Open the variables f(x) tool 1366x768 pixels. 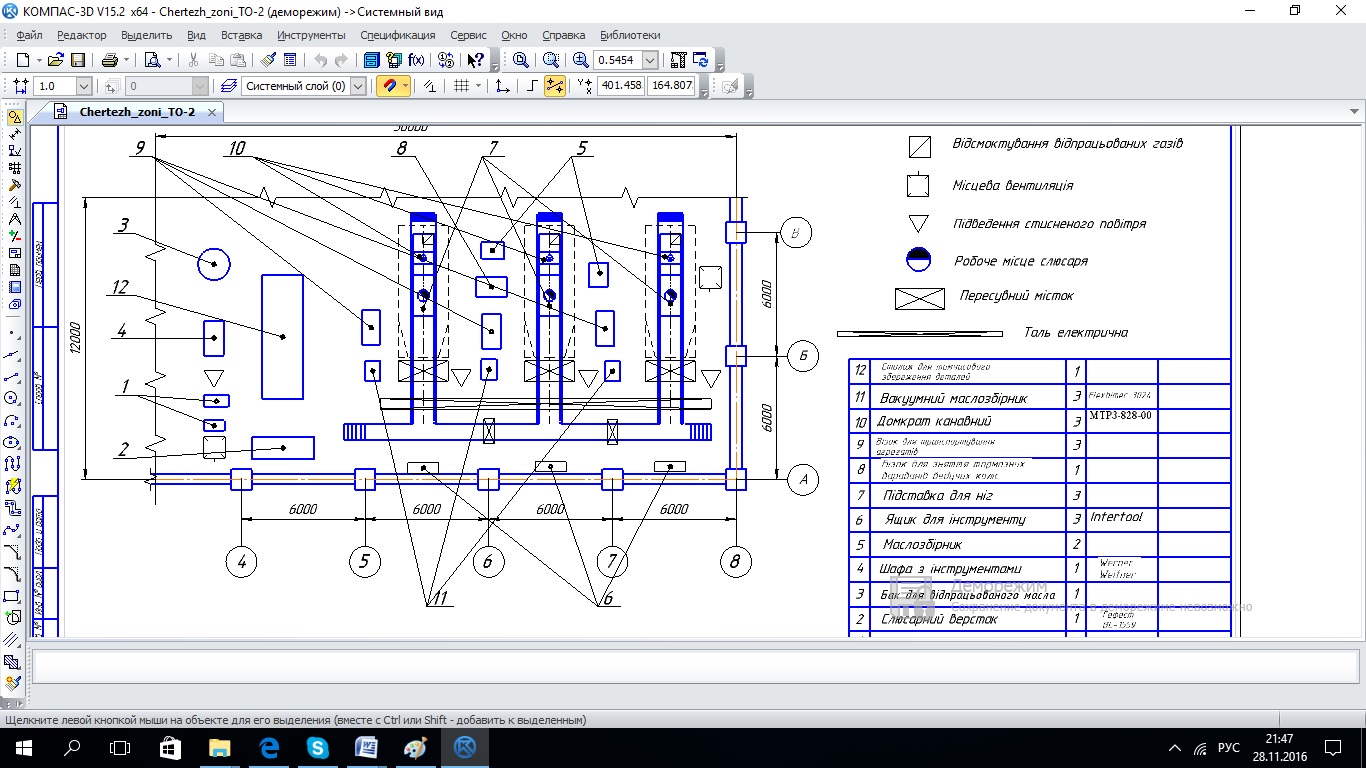pyautogui.click(x=416, y=60)
